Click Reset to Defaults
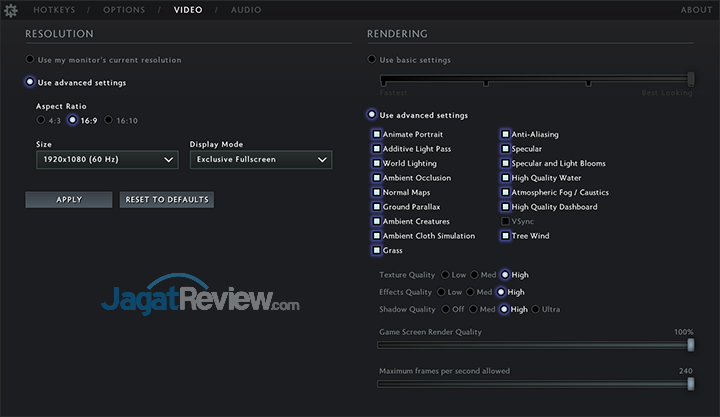 (x=166, y=199)
